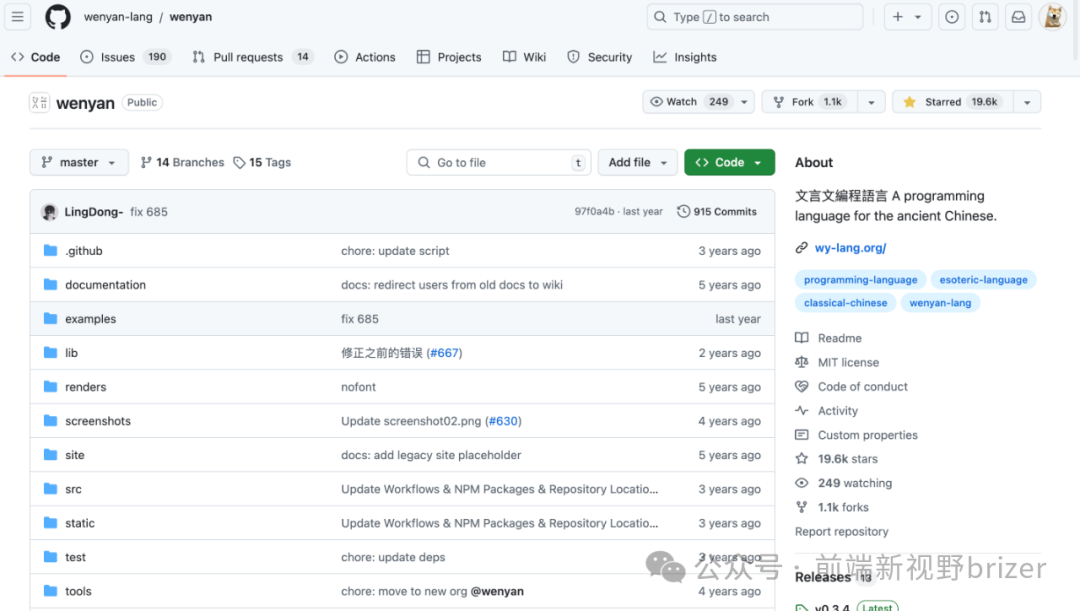Open 915 Commits history

pos(717,211)
